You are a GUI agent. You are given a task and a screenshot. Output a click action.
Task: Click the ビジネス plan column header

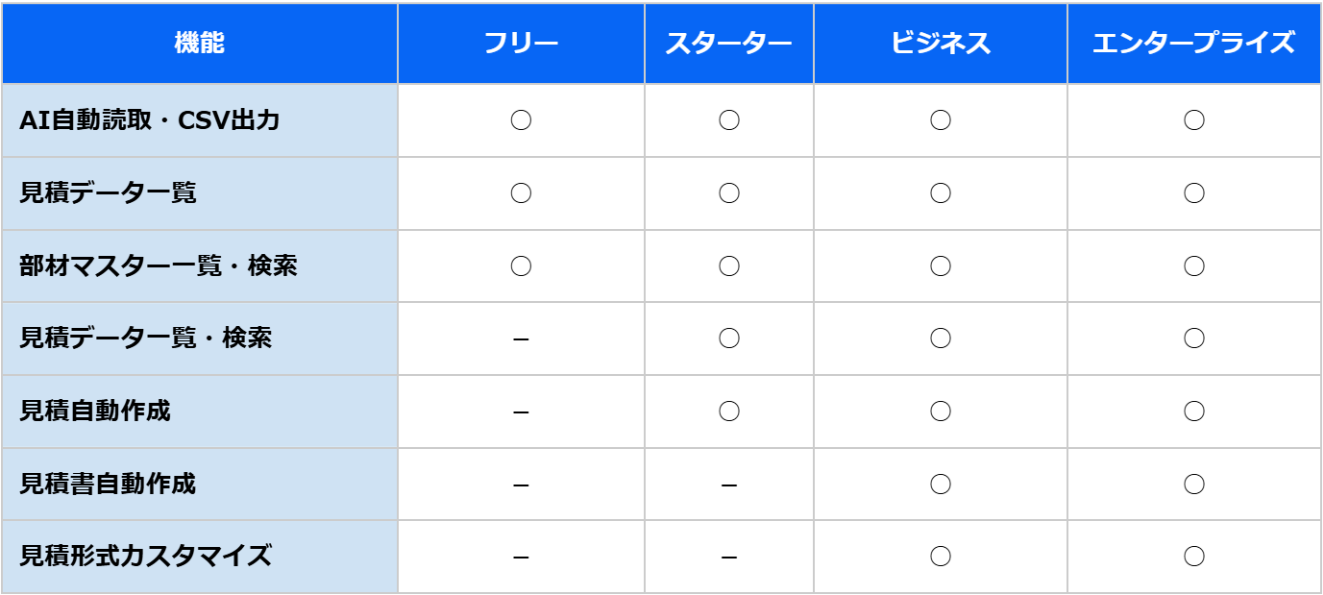click(940, 43)
